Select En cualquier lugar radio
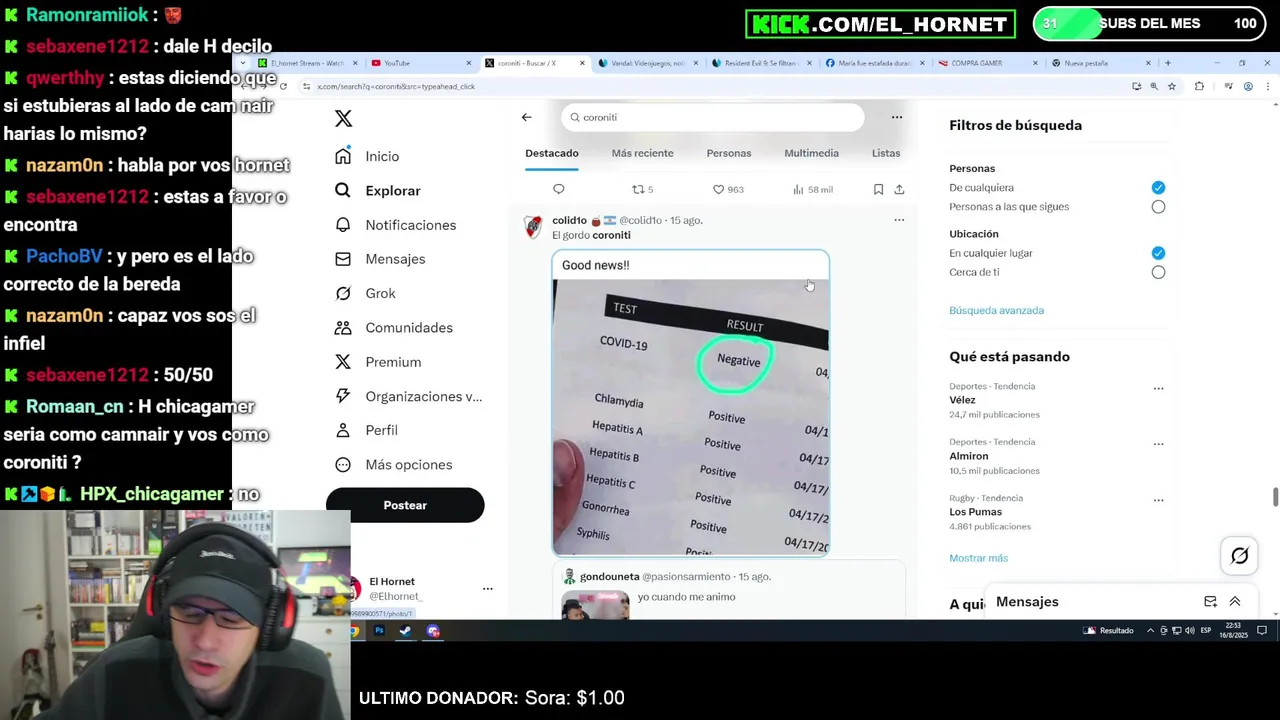Image resolution: width=1280 pixels, height=720 pixels. [1158, 253]
